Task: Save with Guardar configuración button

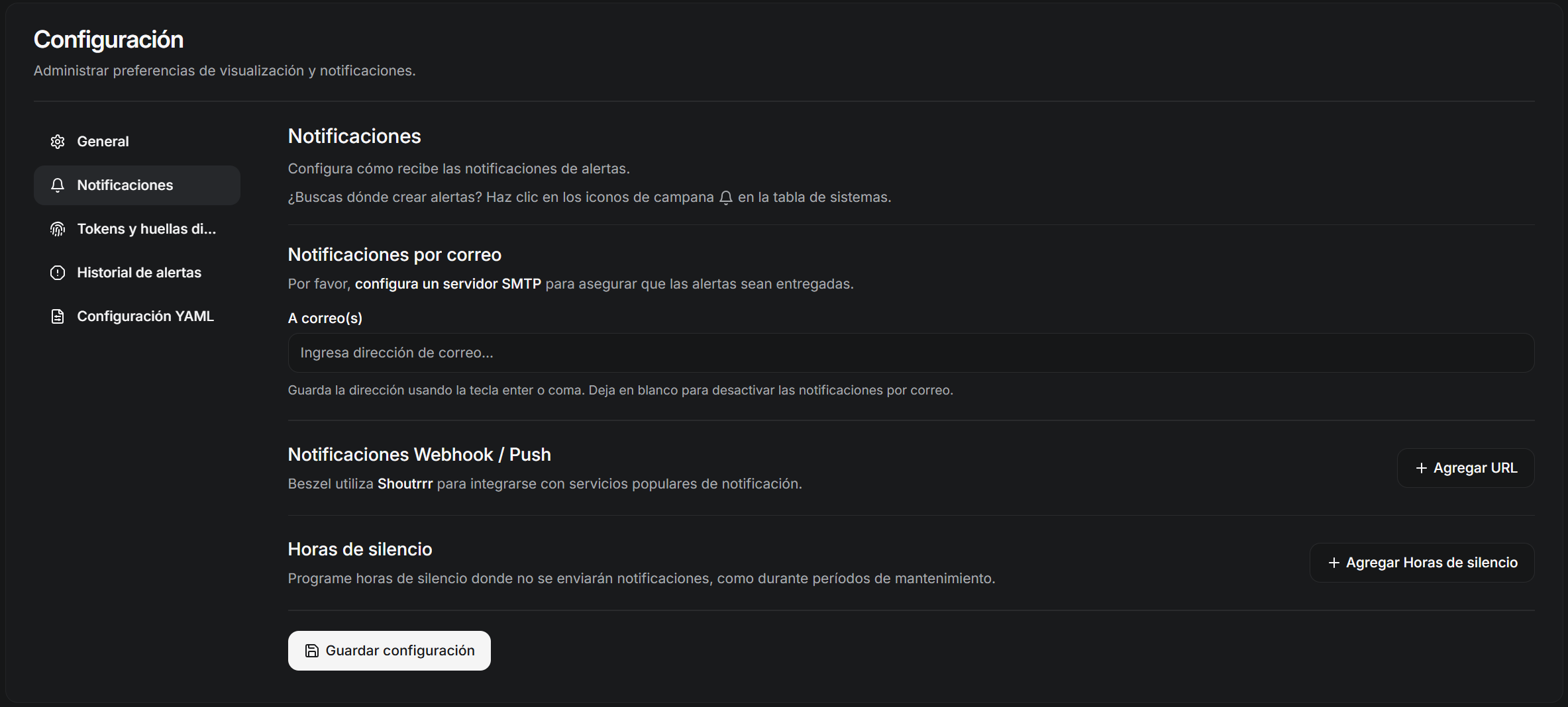Action: 389,651
